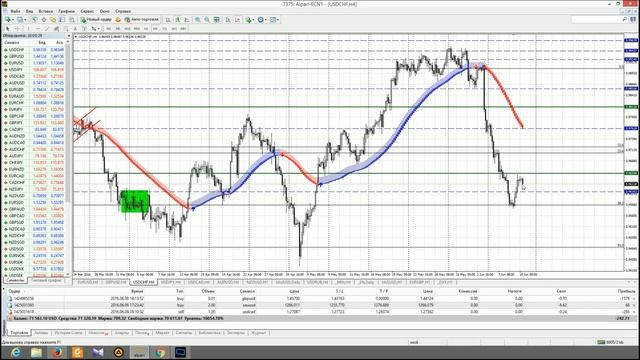Open the Periods clock icon
Screen dimensions: 640x360
coord(260,20)
